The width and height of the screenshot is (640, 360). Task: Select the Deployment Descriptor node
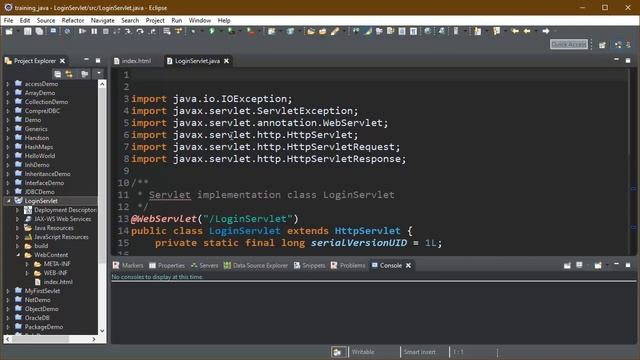point(65,210)
